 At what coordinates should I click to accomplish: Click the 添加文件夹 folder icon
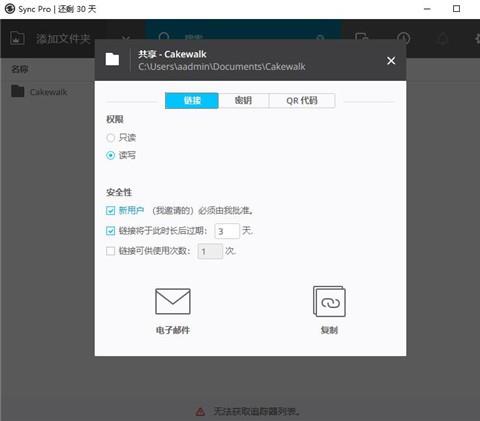click(x=17, y=38)
